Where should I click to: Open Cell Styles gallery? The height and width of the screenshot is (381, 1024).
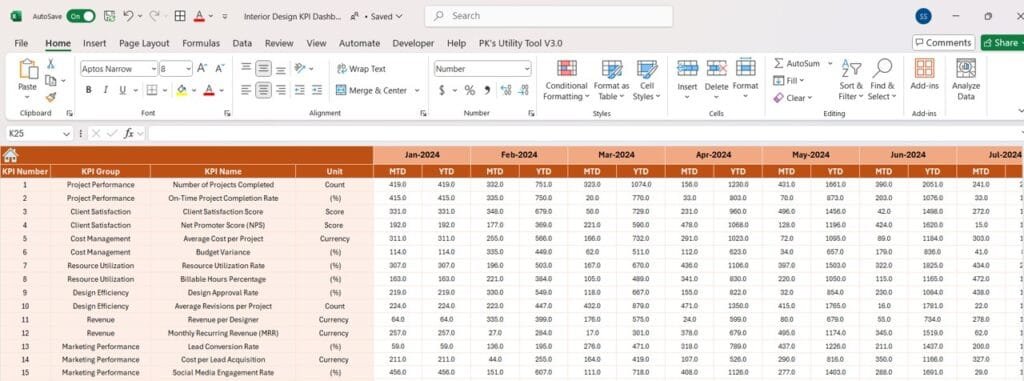[x=647, y=80]
